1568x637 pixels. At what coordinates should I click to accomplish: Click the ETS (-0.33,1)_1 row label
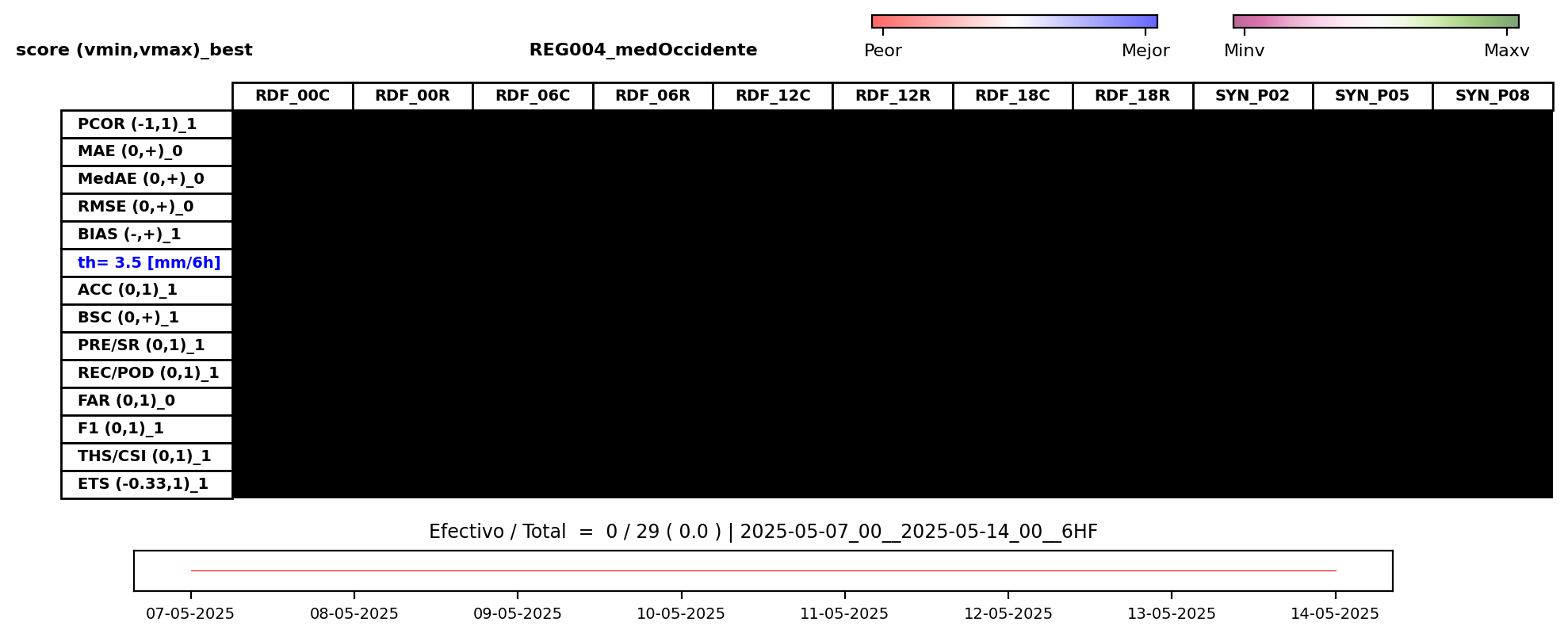tap(147, 484)
